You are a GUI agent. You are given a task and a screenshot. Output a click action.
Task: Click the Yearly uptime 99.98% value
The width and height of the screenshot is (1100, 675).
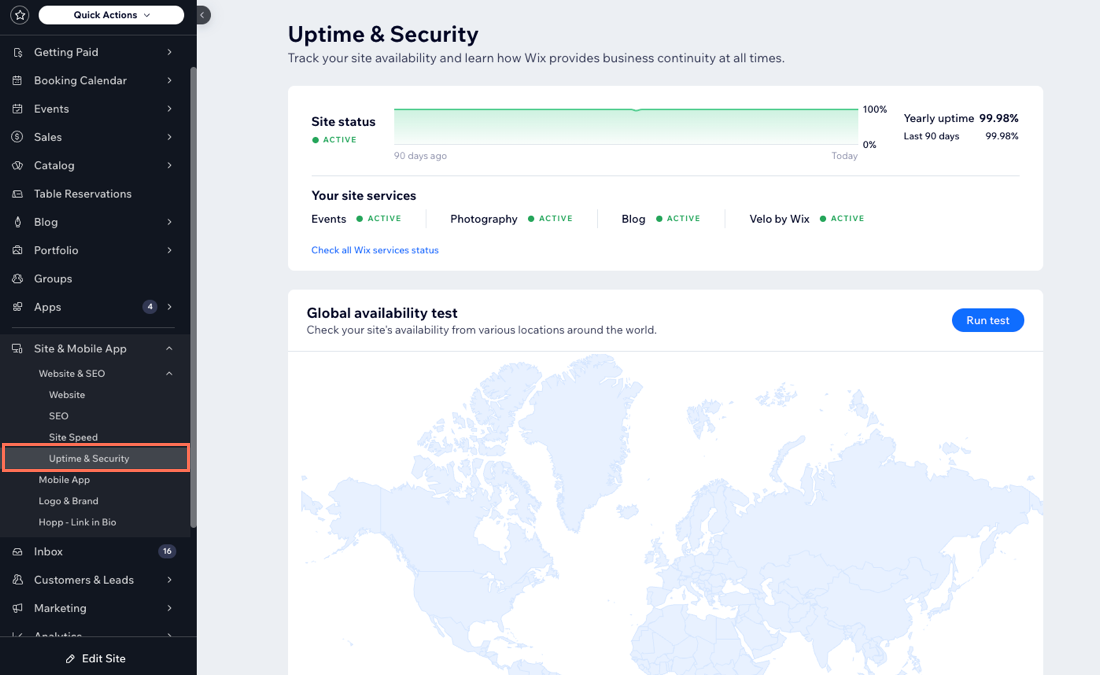998,118
